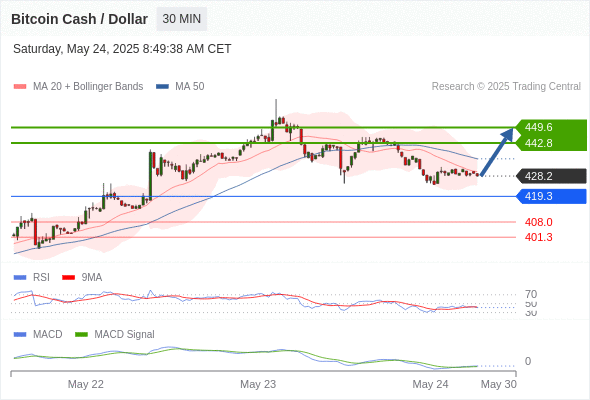Click the 419.3 pivot price label

(x=551, y=196)
